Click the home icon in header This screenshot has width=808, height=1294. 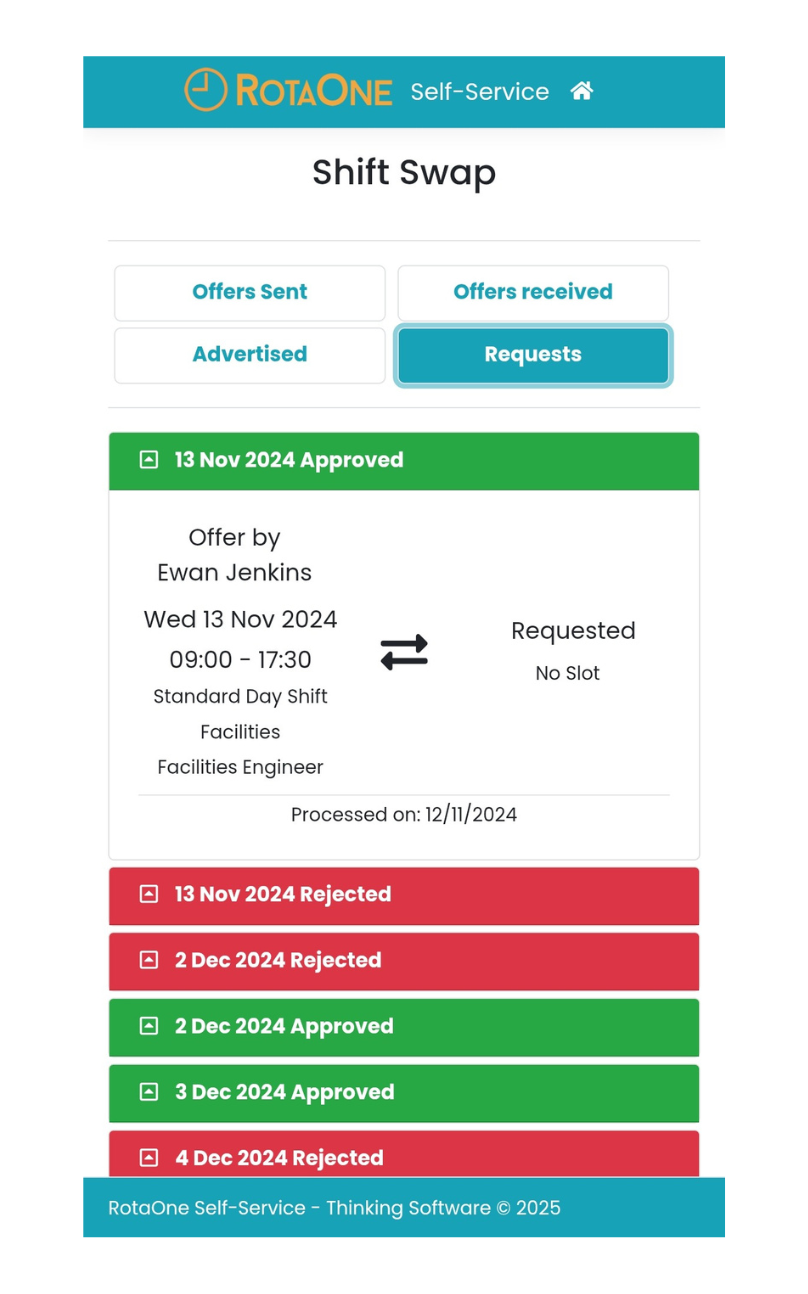(x=582, y=91)
